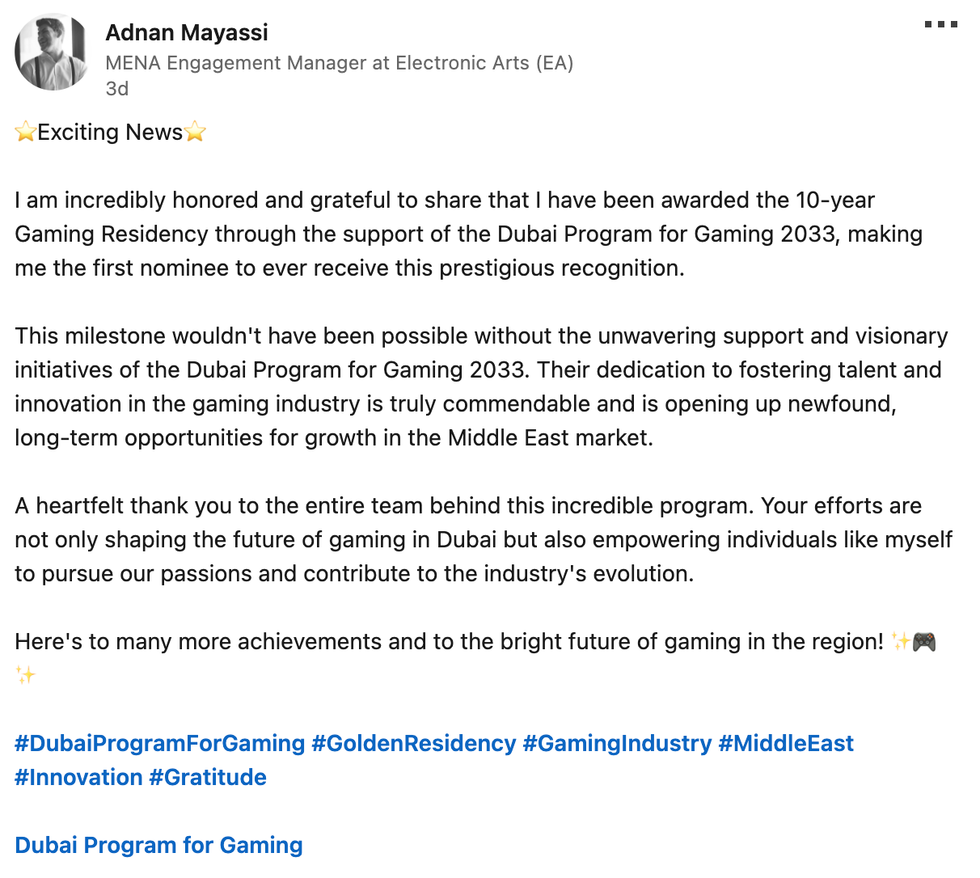980x878 pixels.
Task: Click the 3d post timestamp
Action: [117, 88]
